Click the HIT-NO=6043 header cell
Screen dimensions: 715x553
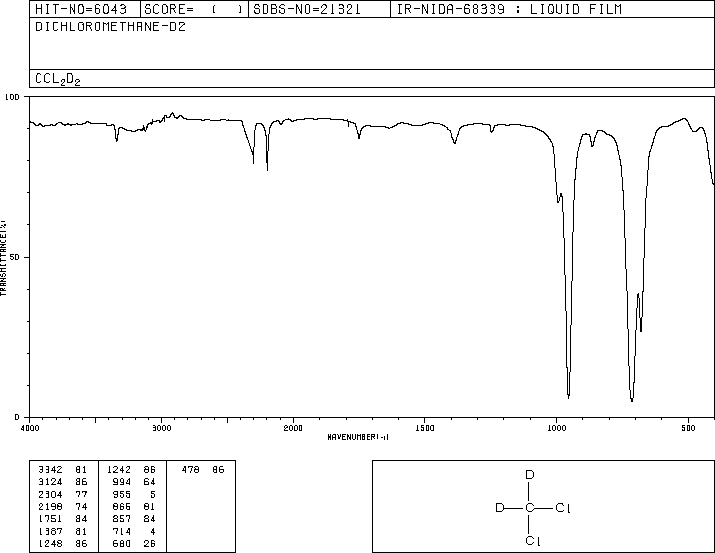coord(80,9)
